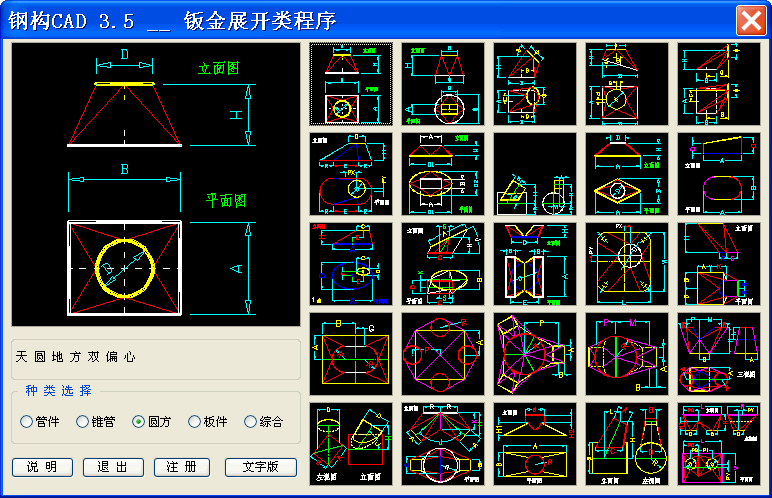The image size is (772, 498).
Task: Choose the 三视图 three-view thumbnail with red ellipse
Action: pyautogui.click(x=719, y=354)
